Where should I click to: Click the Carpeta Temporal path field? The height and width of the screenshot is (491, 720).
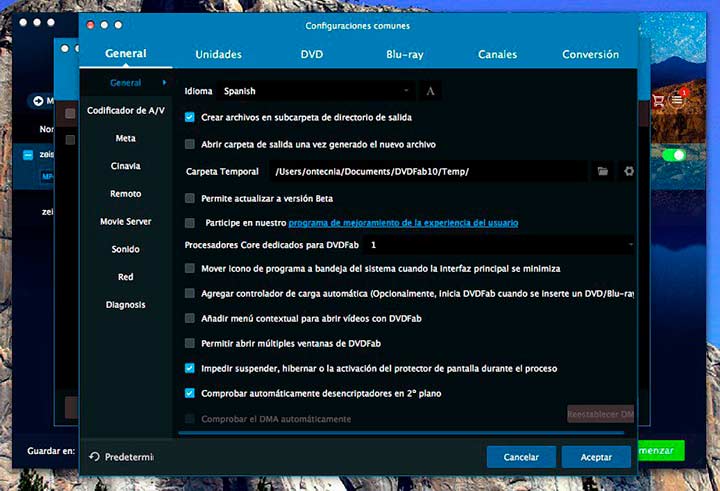[428, 171]
